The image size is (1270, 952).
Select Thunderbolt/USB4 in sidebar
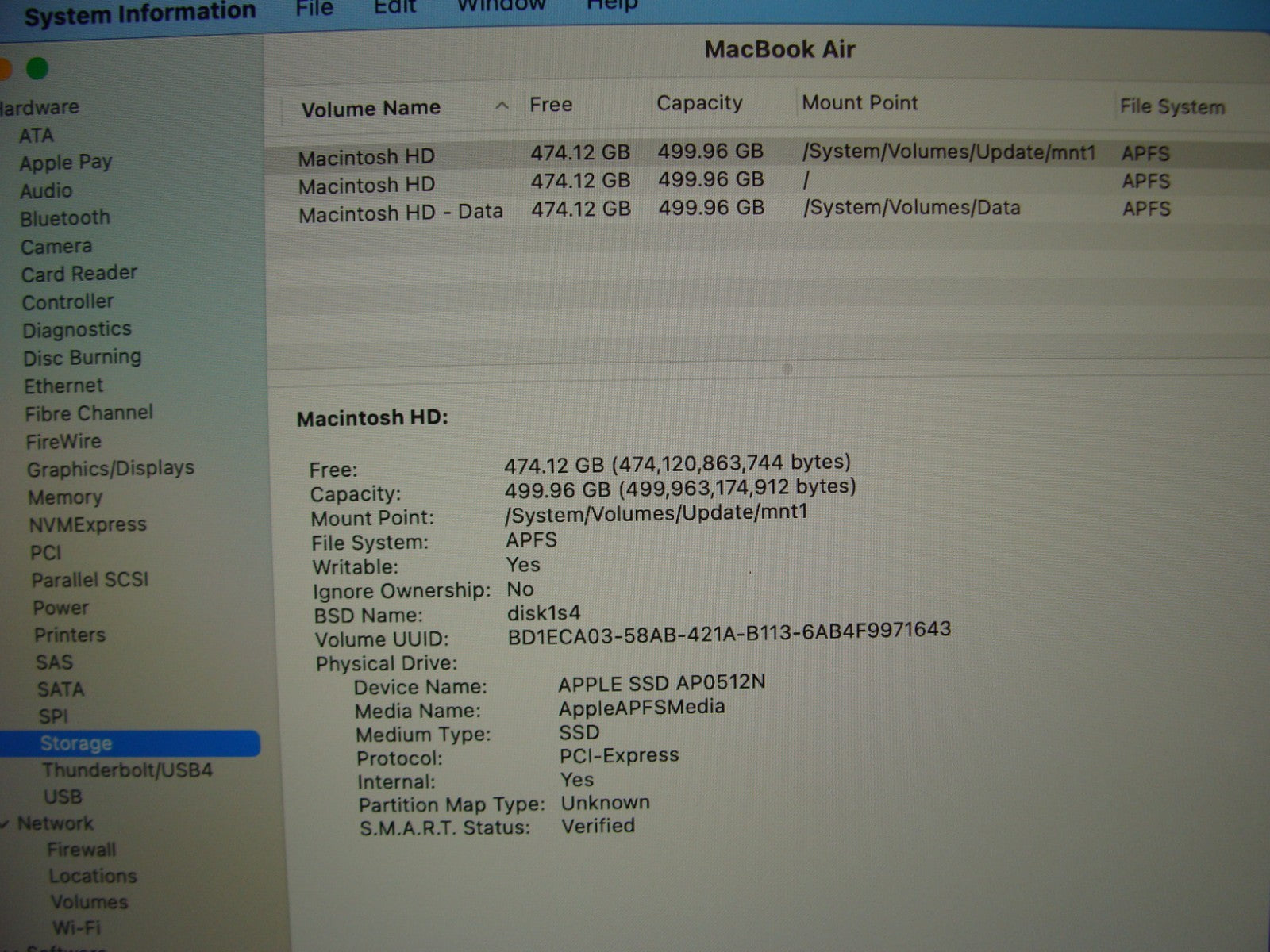click(127, 770)
